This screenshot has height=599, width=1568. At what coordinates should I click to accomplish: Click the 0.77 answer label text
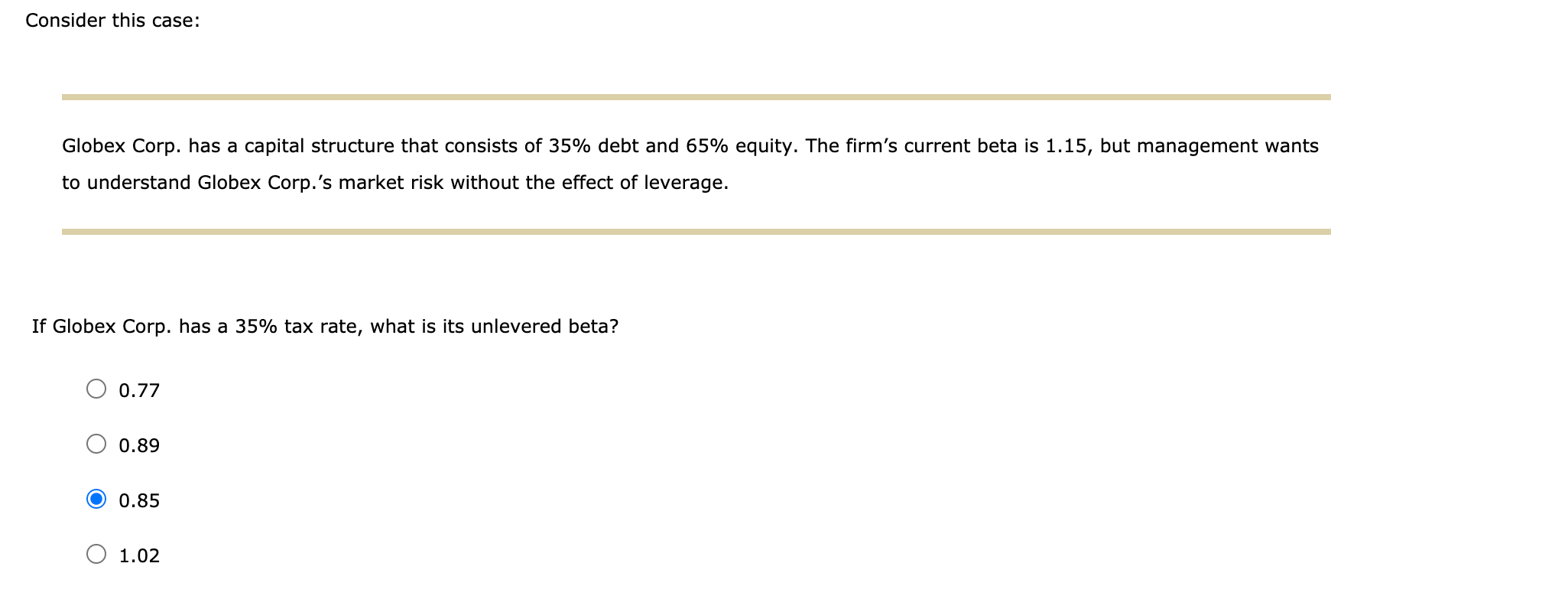(139, 389)
